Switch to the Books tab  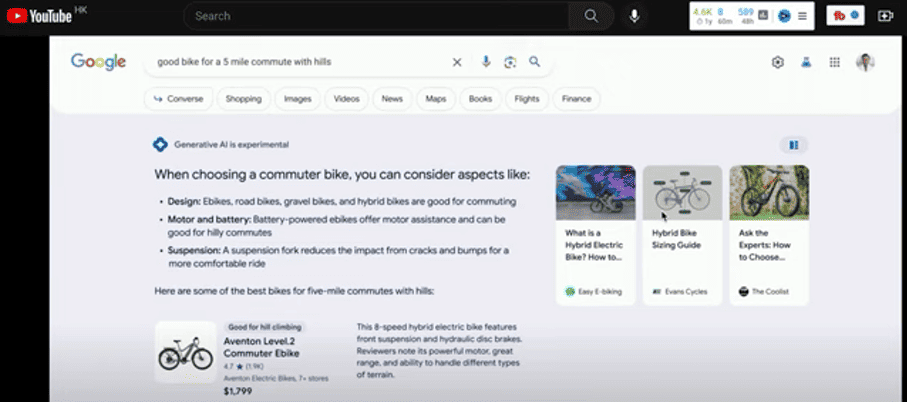tap(480, 99)
